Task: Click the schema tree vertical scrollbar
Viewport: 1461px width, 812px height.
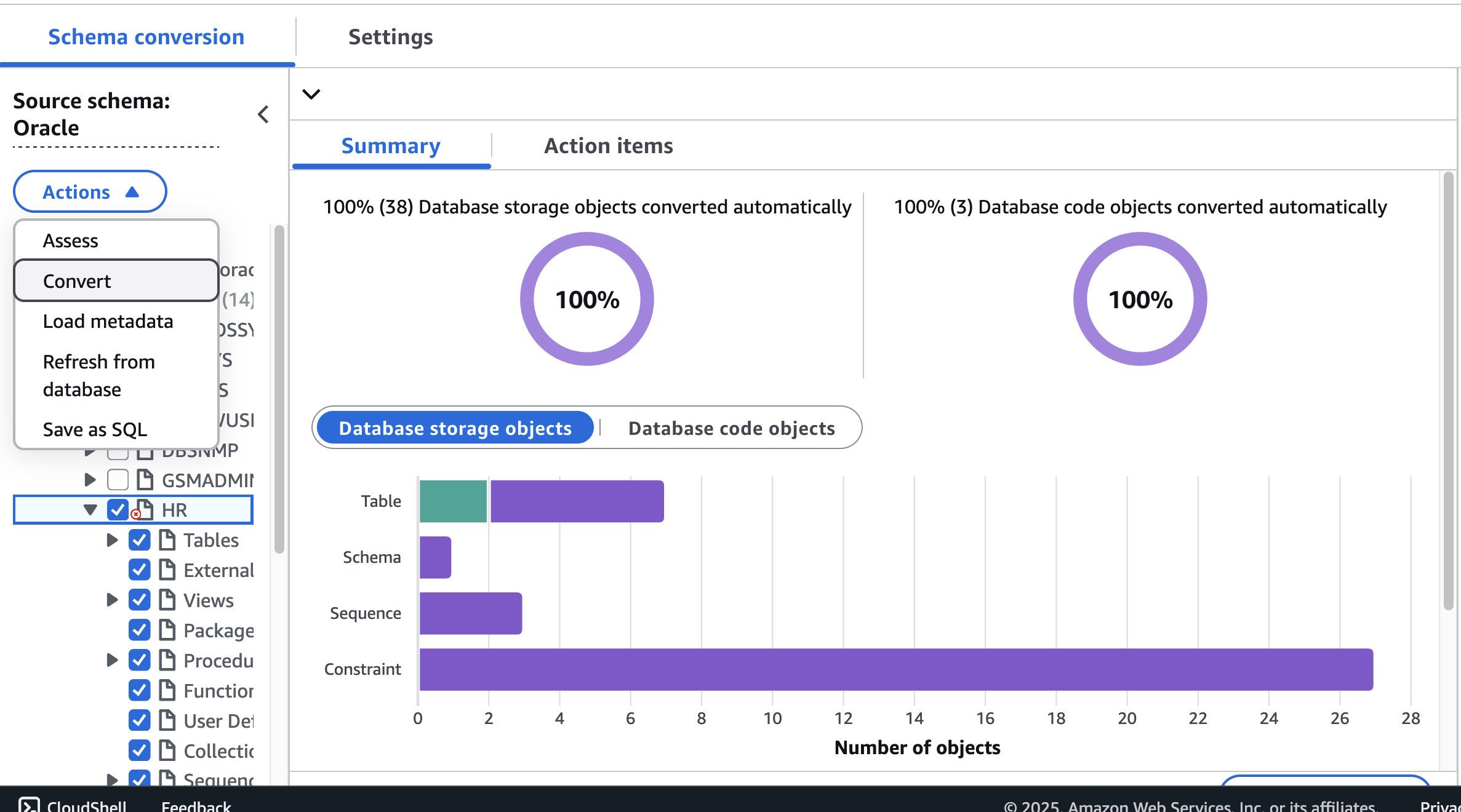Action: (x=279, y=389)
